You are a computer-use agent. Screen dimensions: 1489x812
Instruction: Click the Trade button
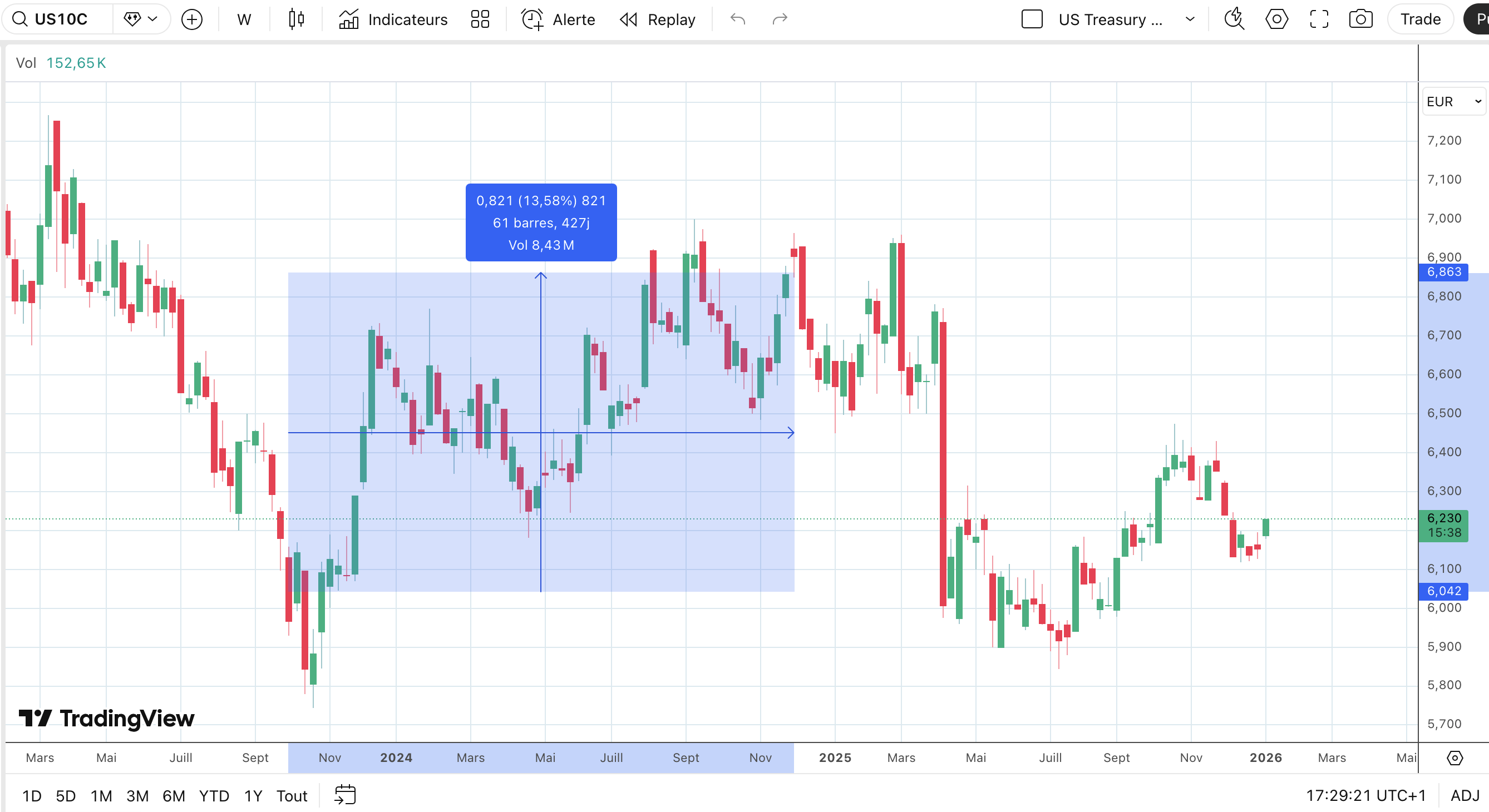click(1419, 19)
